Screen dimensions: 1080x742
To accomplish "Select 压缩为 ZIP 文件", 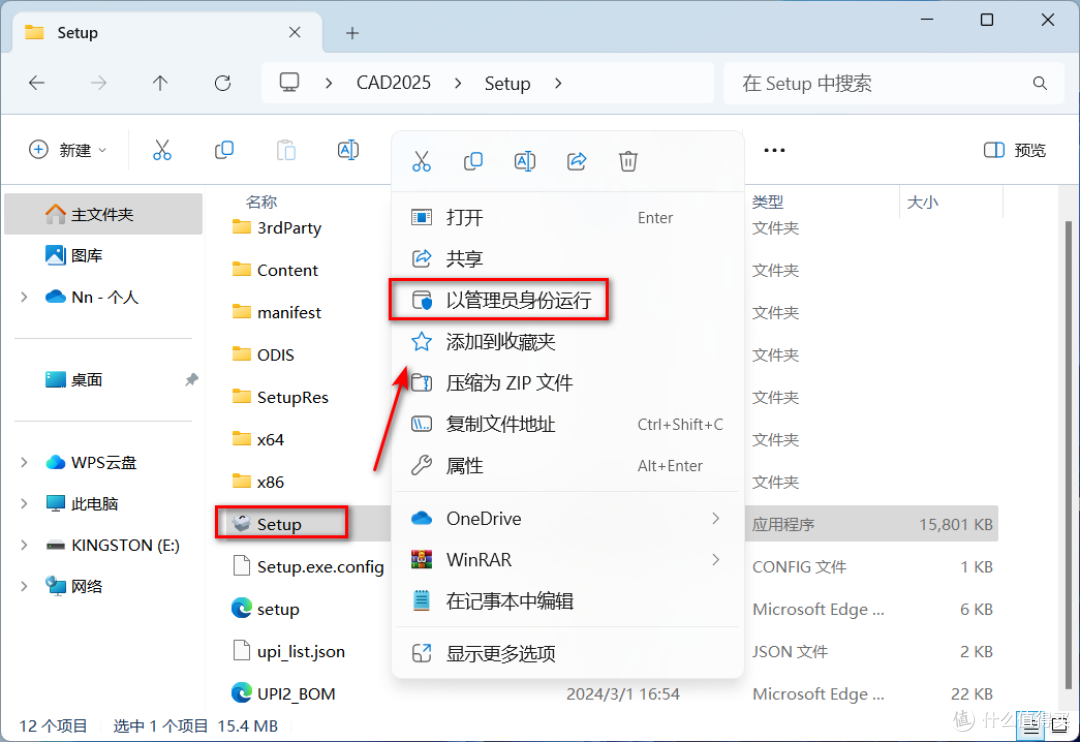I will tap(568, 382).
